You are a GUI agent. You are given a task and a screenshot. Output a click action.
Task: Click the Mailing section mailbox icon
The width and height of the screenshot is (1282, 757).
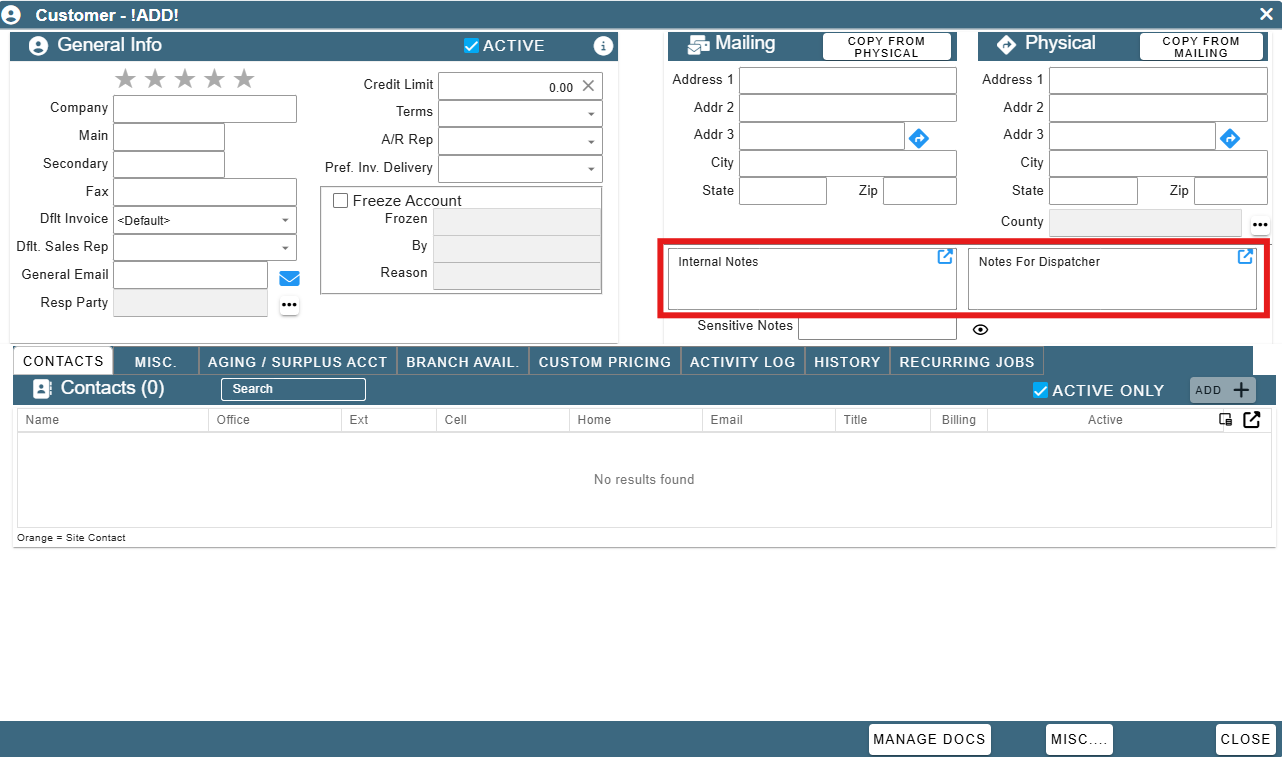click(x=698, y=45)
